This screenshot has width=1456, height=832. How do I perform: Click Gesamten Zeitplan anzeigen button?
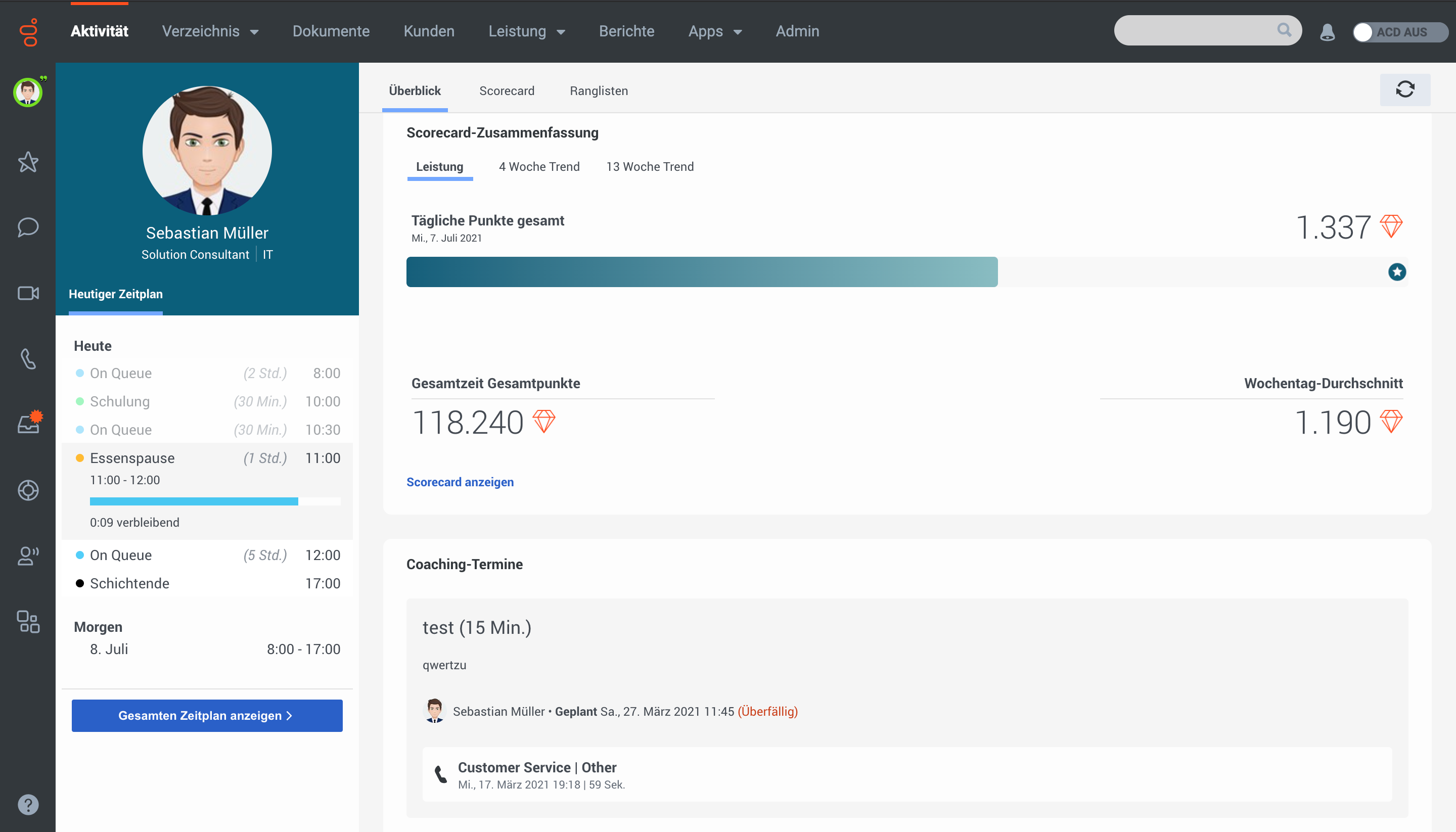tap(207, 715)
